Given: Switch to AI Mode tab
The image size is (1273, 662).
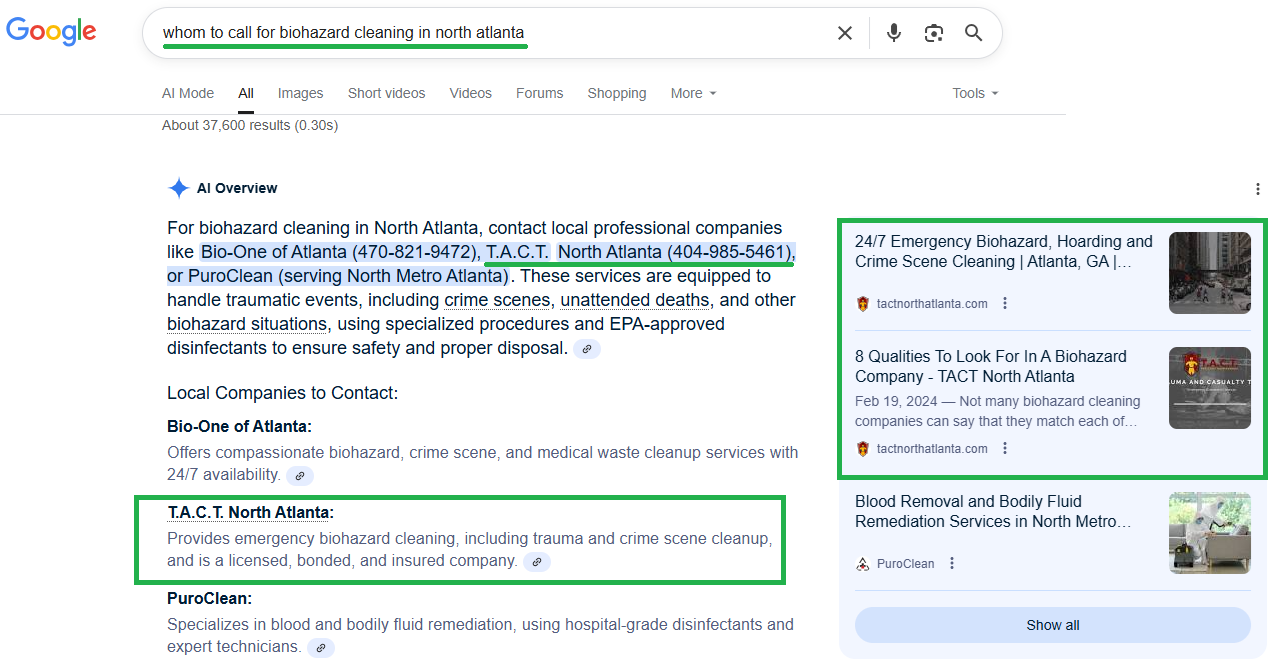Looking at the screenshot, I should click(188, 93).
